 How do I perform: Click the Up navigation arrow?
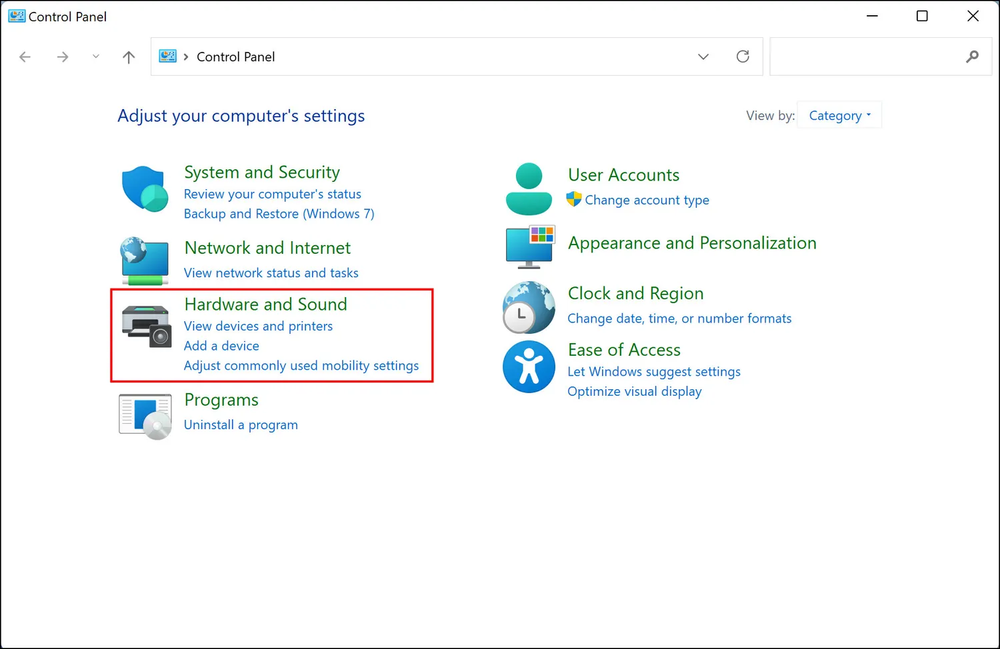pyautogui.click(x=128, y=57)
